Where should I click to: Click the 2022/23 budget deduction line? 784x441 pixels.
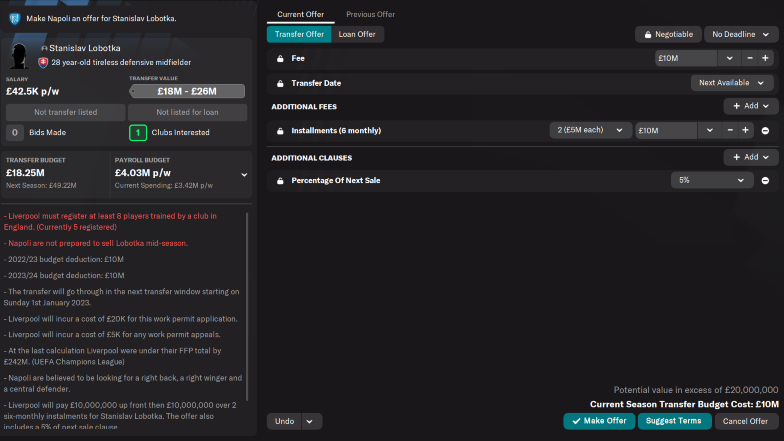pyautogui.click(x=64, y=260)
